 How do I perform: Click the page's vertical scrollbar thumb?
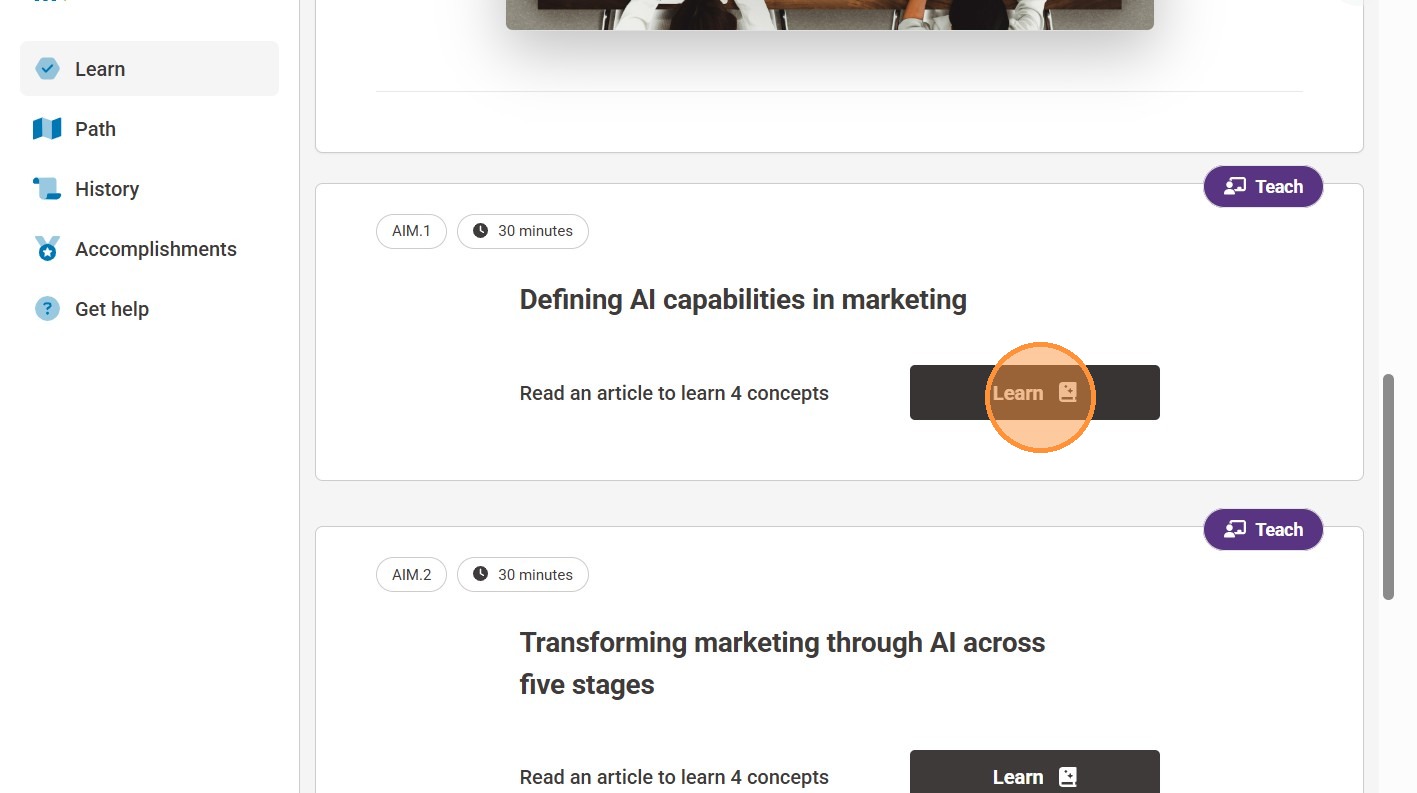pyautogui.click(x=1388, y=487)
